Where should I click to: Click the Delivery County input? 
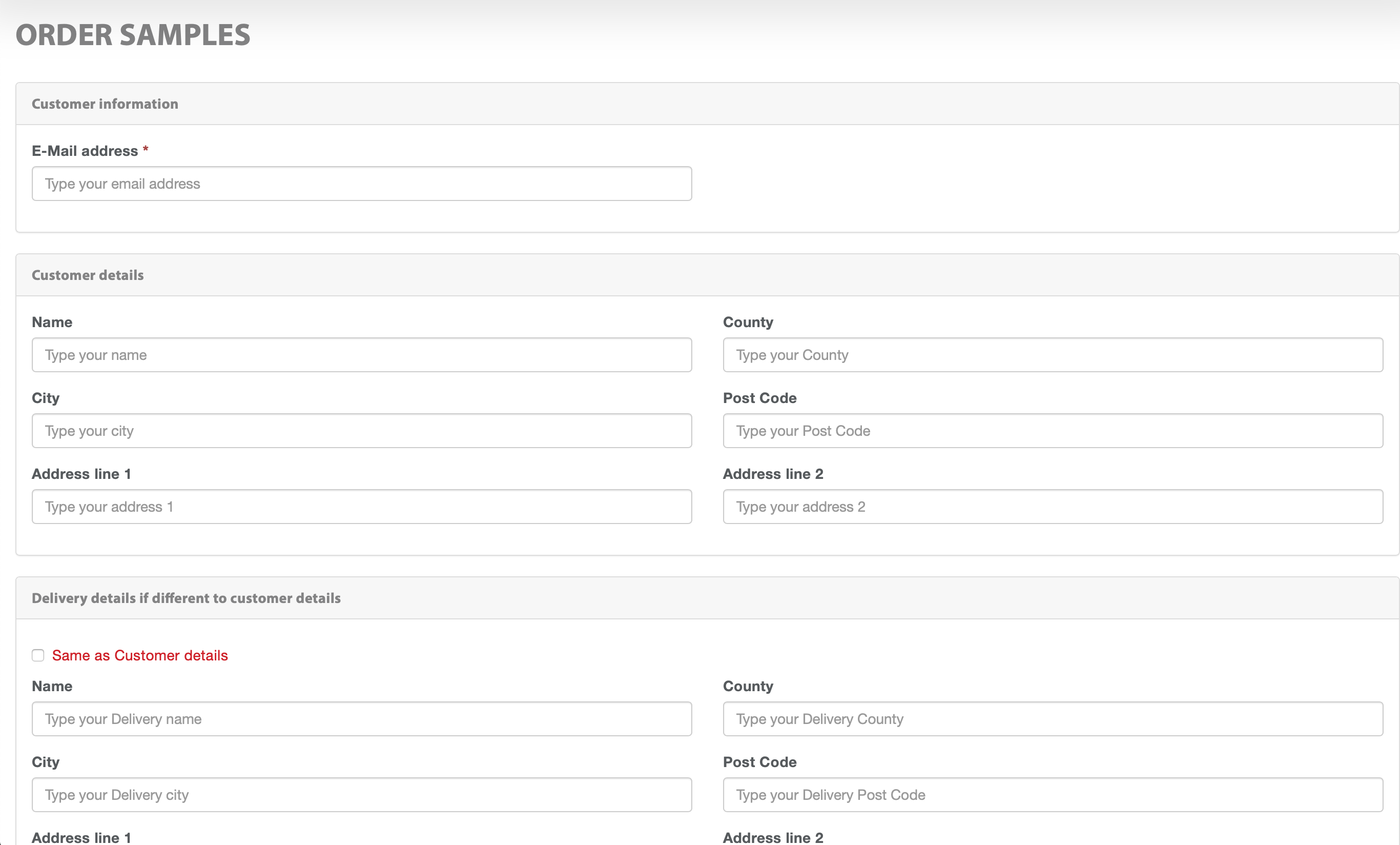click(1052, 719)
